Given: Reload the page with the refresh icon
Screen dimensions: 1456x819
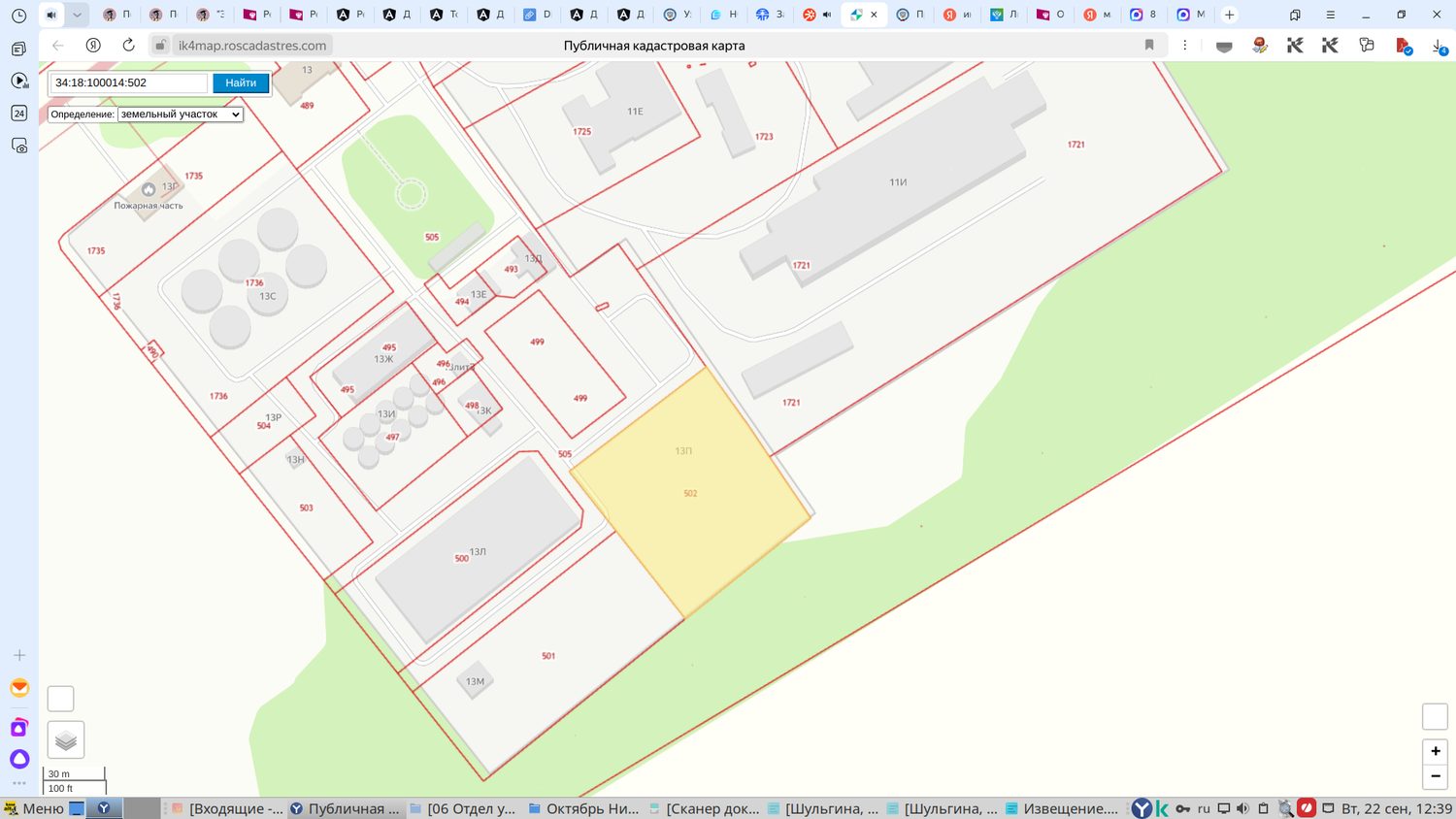Looking at the screenshot, I should point(128,46).
